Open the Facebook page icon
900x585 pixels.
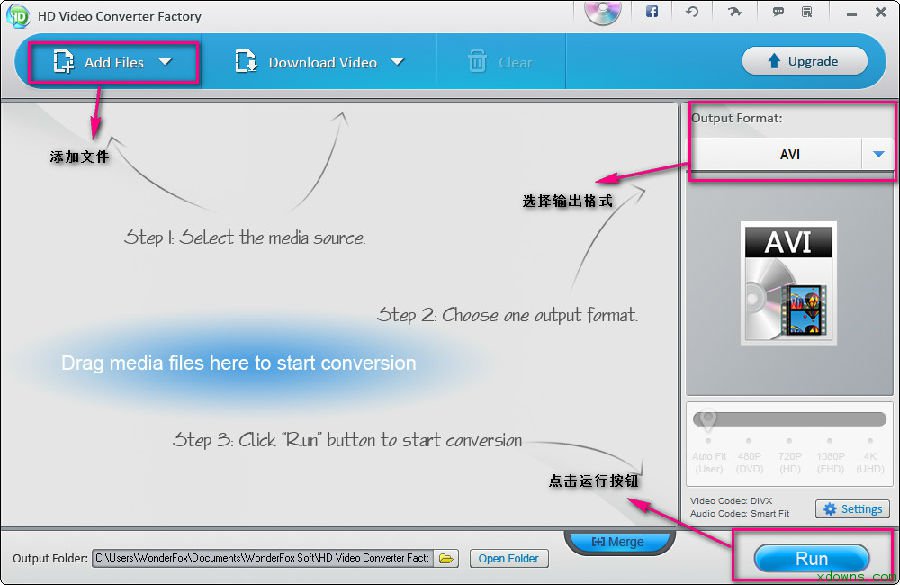click(651, 11)
